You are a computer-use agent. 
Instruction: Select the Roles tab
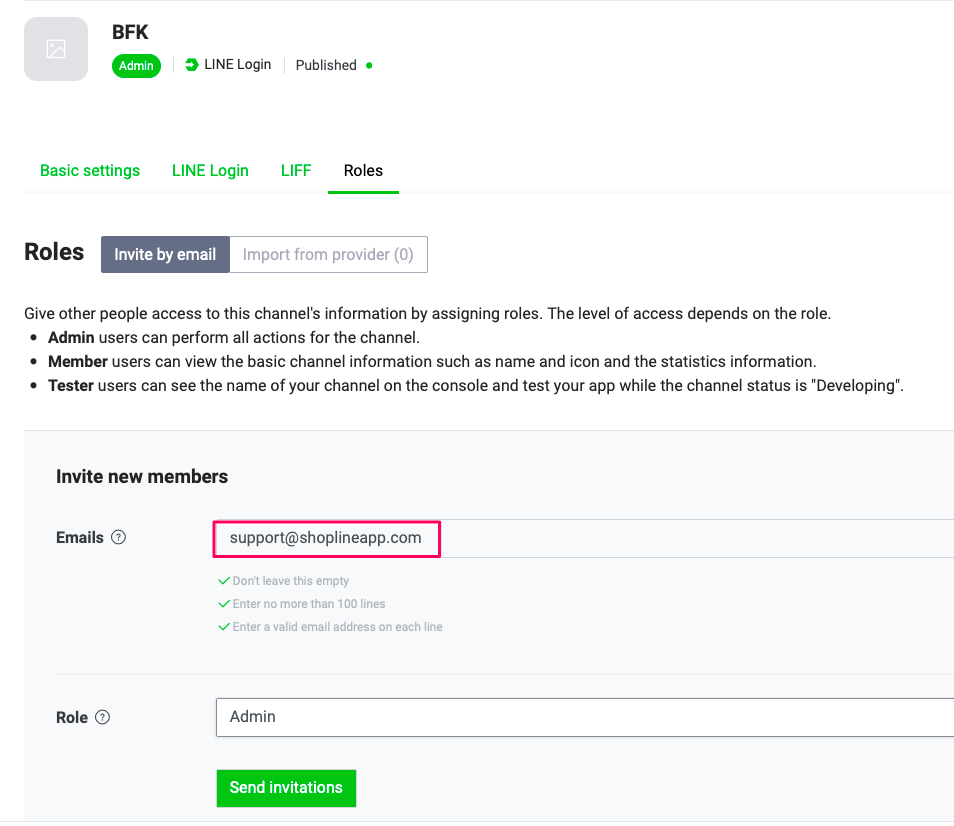363,170
